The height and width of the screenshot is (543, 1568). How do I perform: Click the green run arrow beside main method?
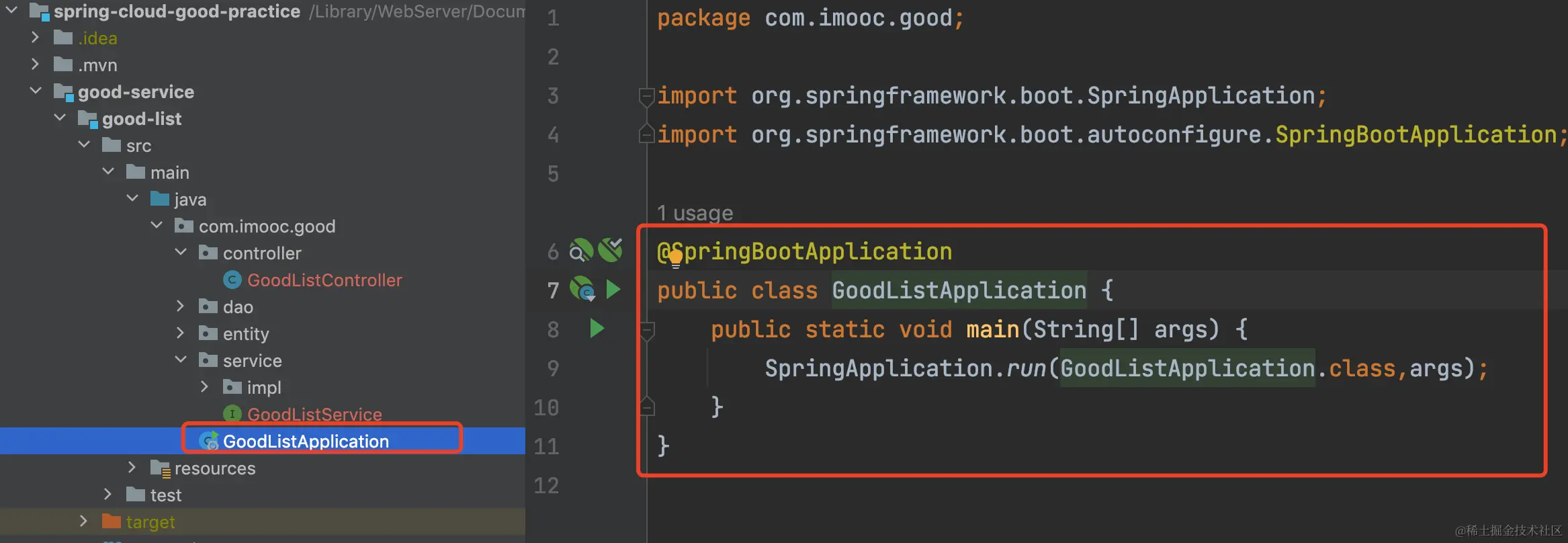coord(597,329)
